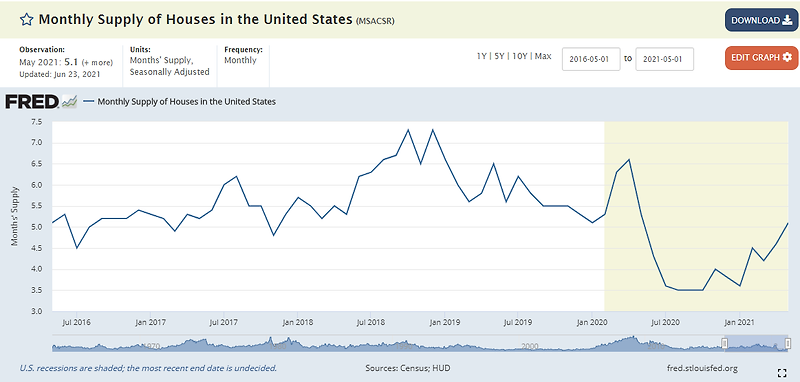Viewport: 800px width, 382px height.
Task: Click the right range slider handle
Action: point(788,343)
